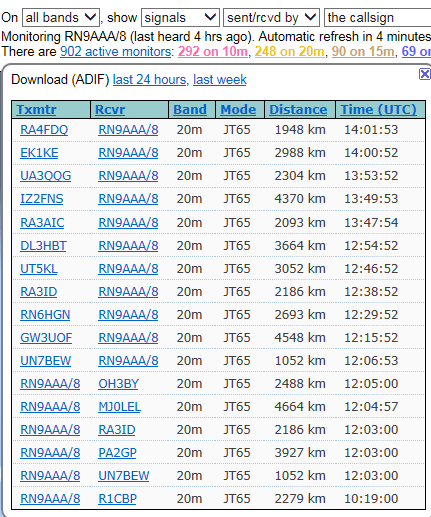Click the pink '292 on 10m' link
Viewport: 431px width, 517px height.
(x=213, y=52)
